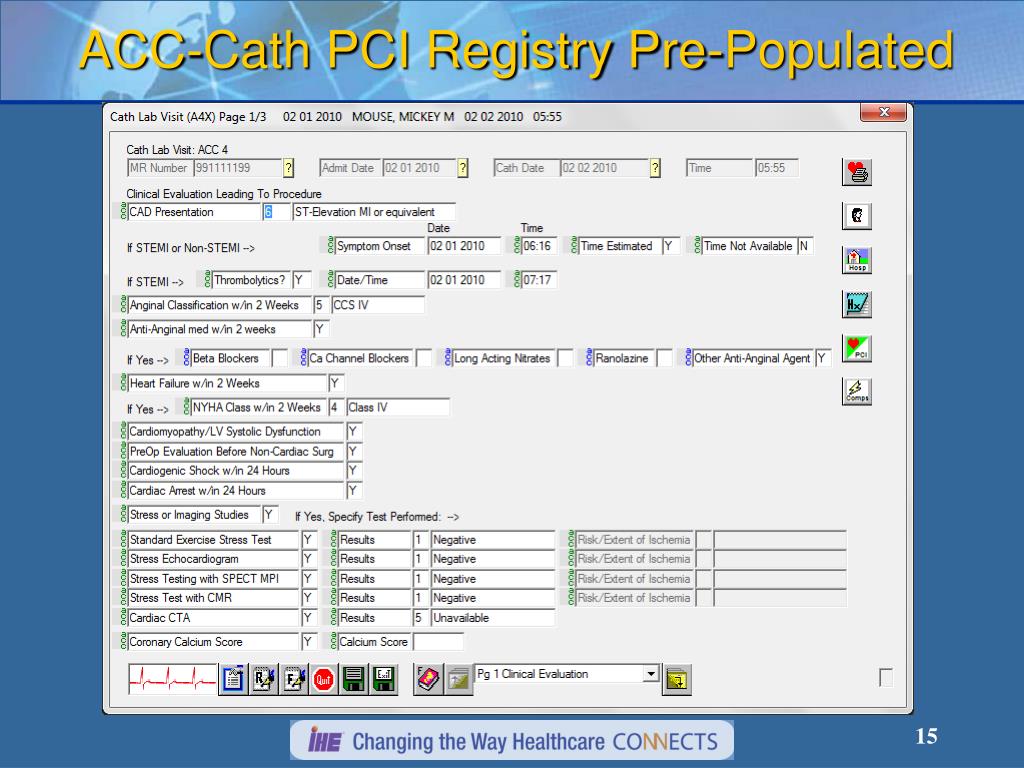Open the Comps lightning icon
Image resolution: width=1024 pixels, height=768 pixels.
[857, 392]
